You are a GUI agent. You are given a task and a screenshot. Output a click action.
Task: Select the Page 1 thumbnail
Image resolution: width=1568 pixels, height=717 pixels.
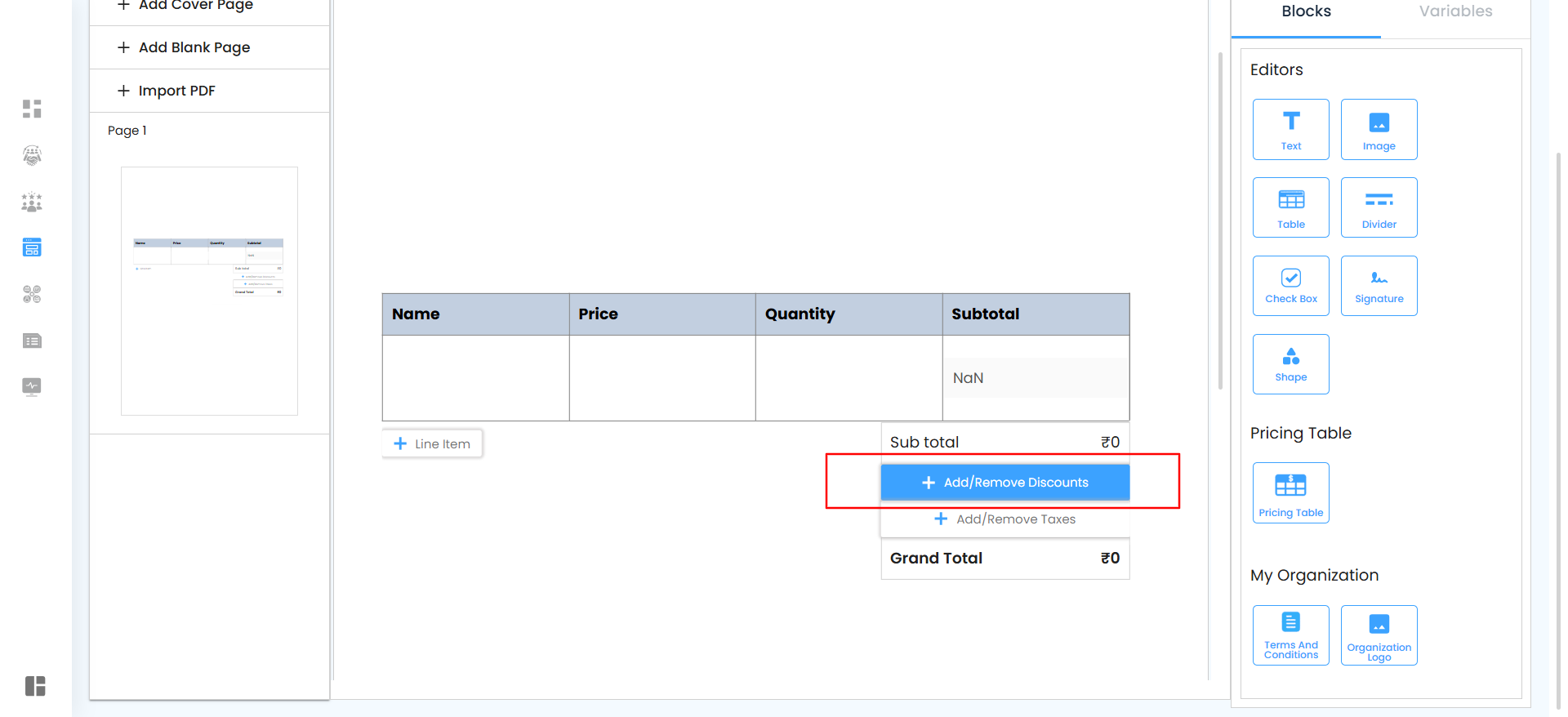coord(209,291)
